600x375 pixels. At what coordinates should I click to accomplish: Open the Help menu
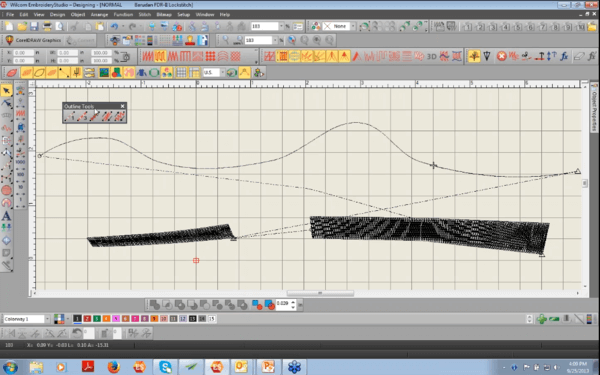(x=225, y=15)
